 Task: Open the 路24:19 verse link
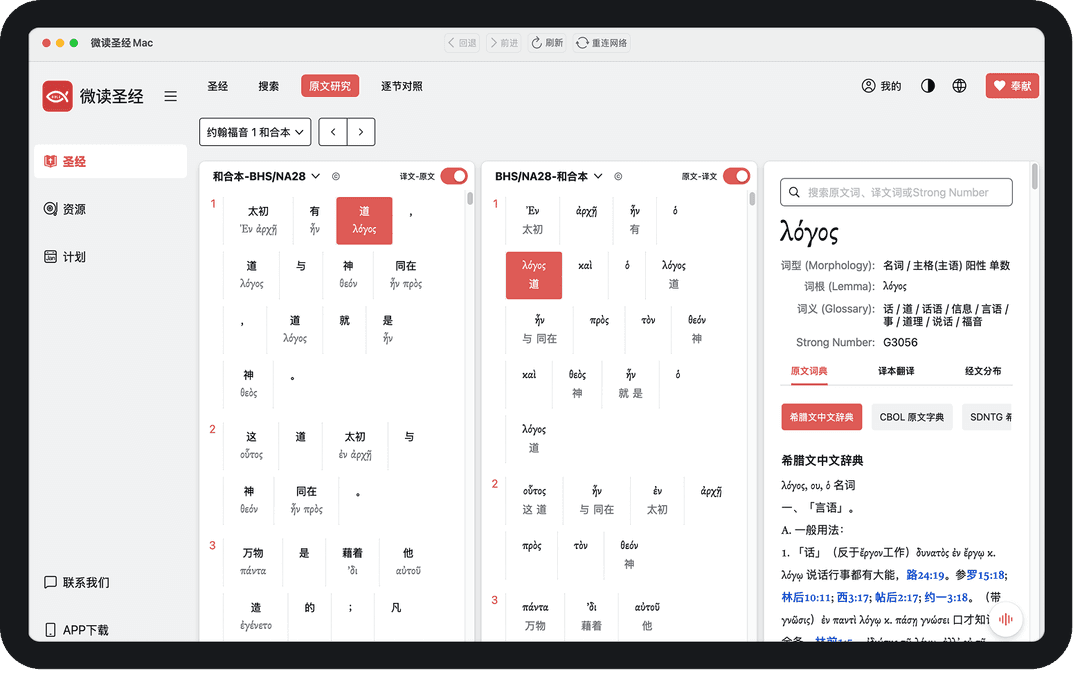click(x=925, y=575)
